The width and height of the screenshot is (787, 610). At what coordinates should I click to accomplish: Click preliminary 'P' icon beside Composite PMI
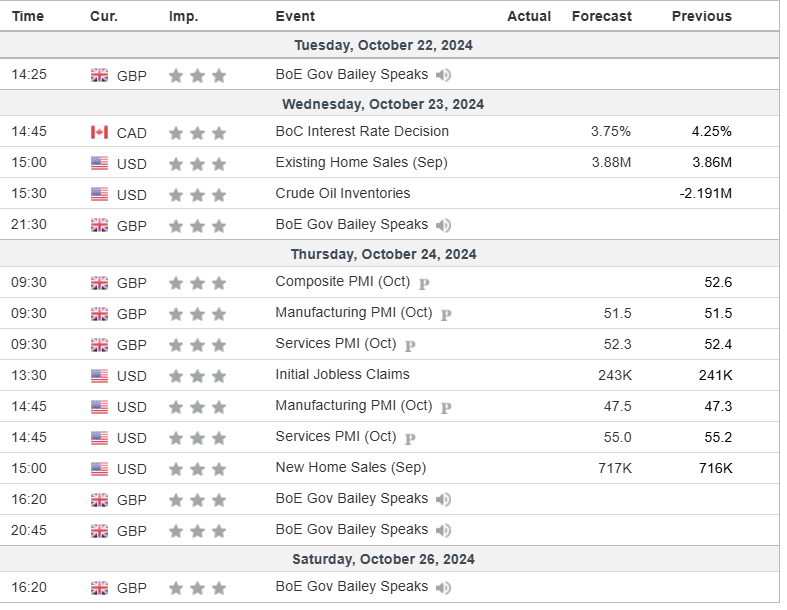(424, 283)
